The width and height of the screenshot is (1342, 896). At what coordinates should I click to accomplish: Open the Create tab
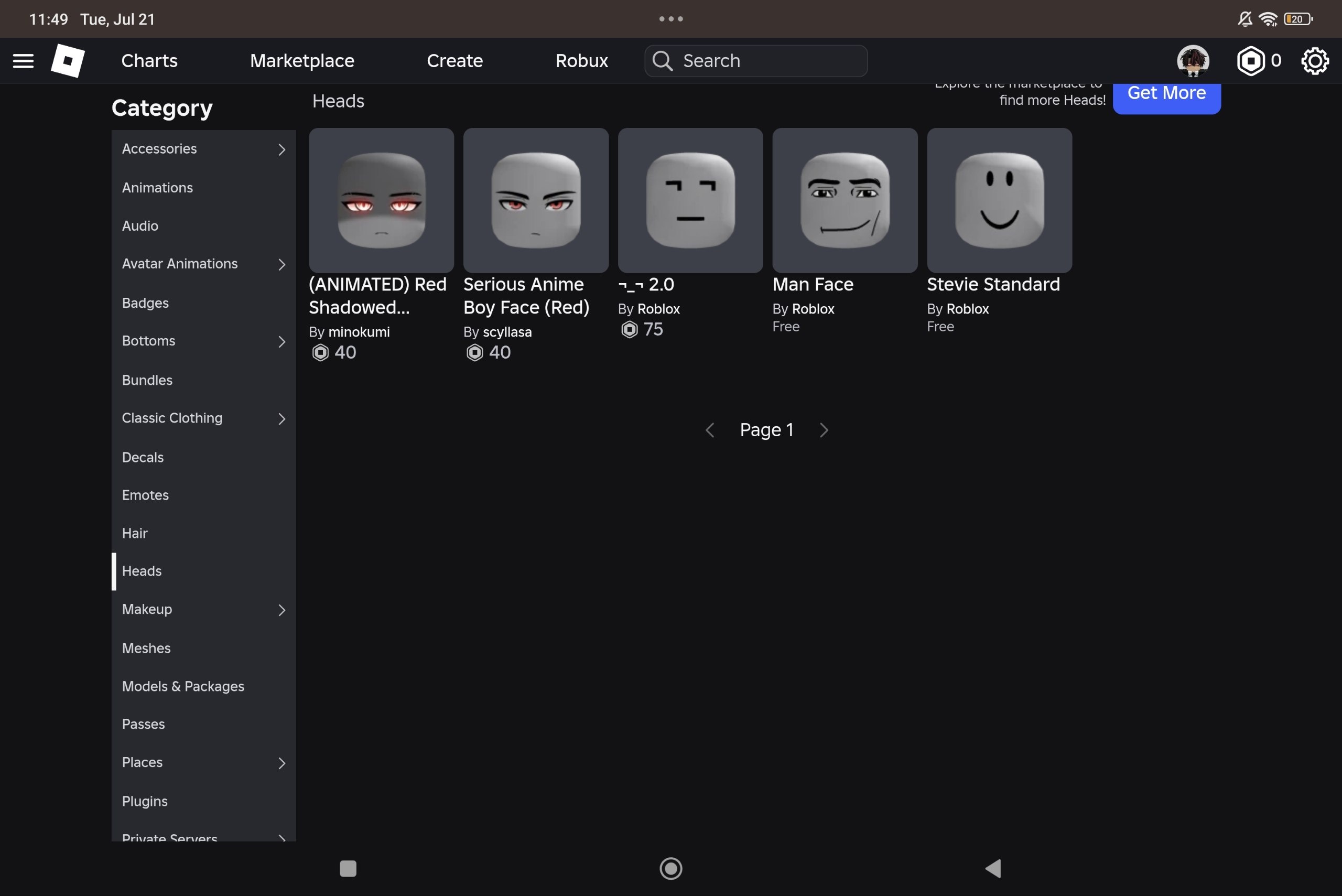click(455, 61)
